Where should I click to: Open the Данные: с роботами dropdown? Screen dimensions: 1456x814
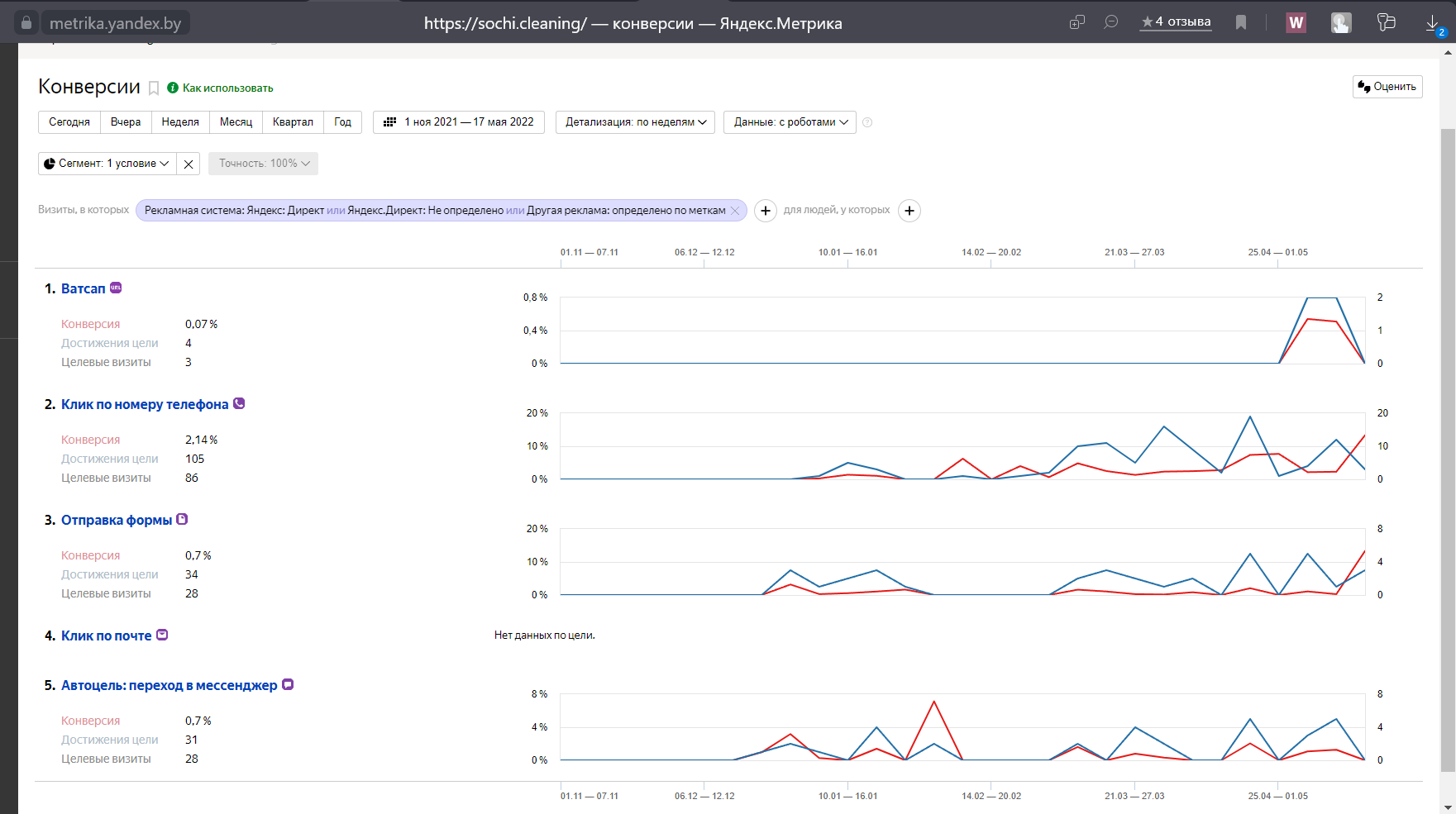coord(790,122)
